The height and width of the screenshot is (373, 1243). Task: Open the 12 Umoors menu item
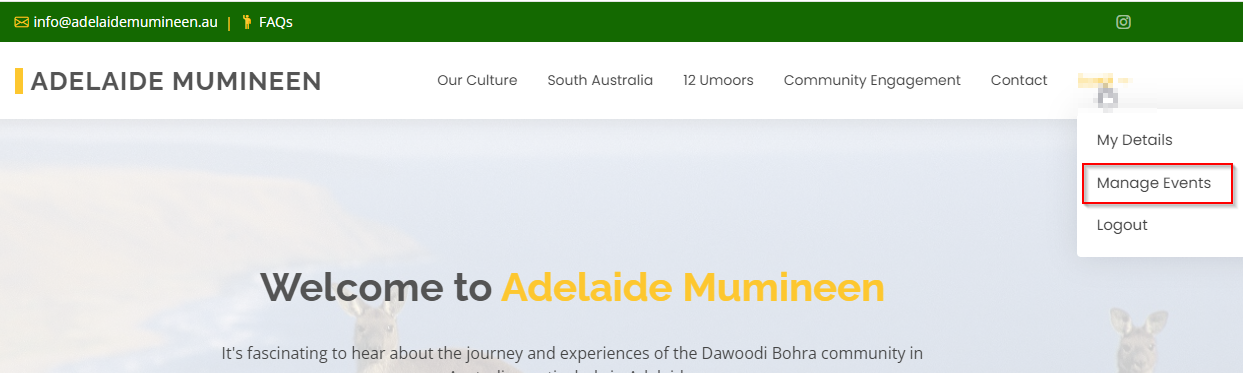pos(718,80)
